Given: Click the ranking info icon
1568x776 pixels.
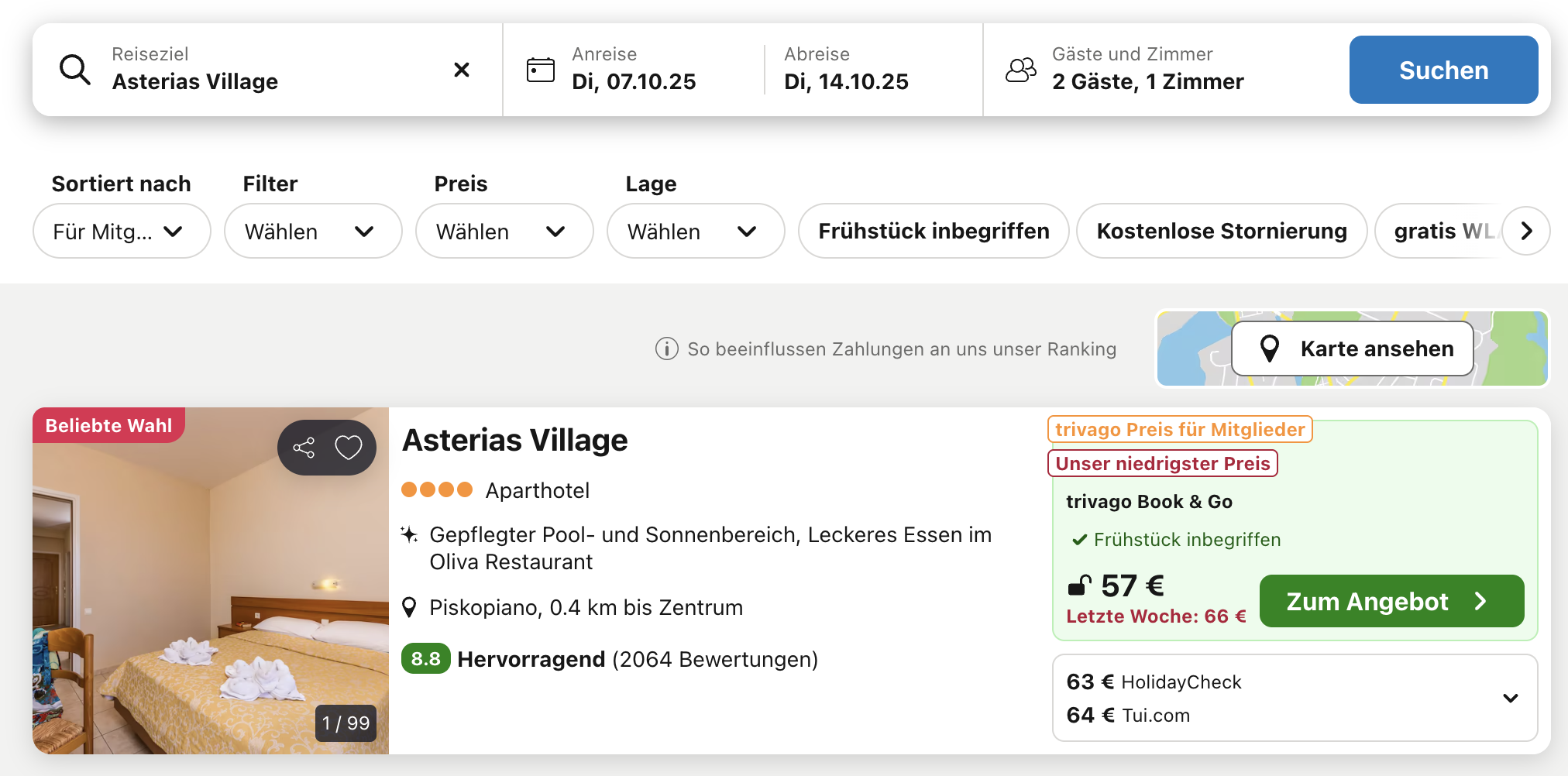Looking at the screenshot, I should point(667,349).
